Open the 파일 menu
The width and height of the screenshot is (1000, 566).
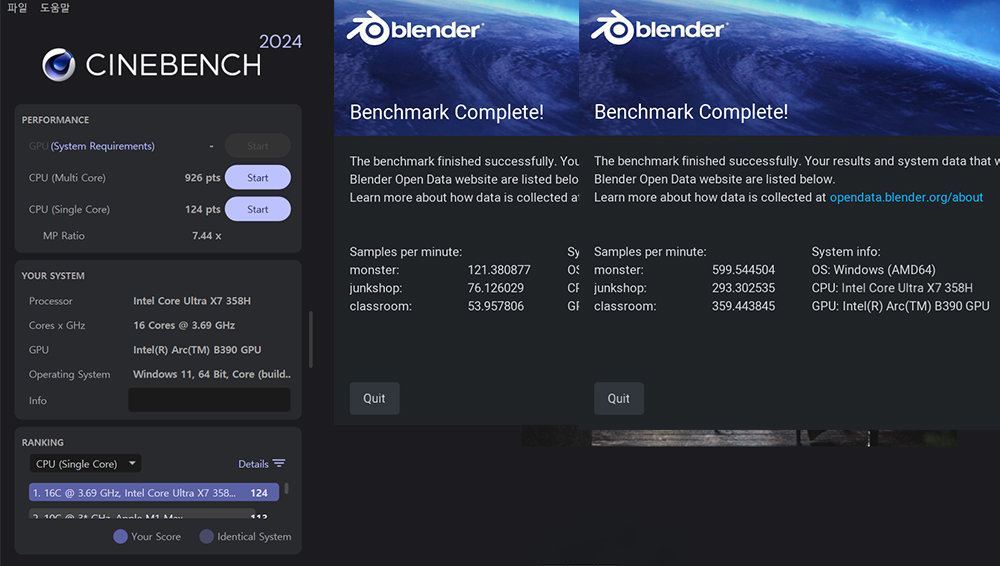click(17, 8)
